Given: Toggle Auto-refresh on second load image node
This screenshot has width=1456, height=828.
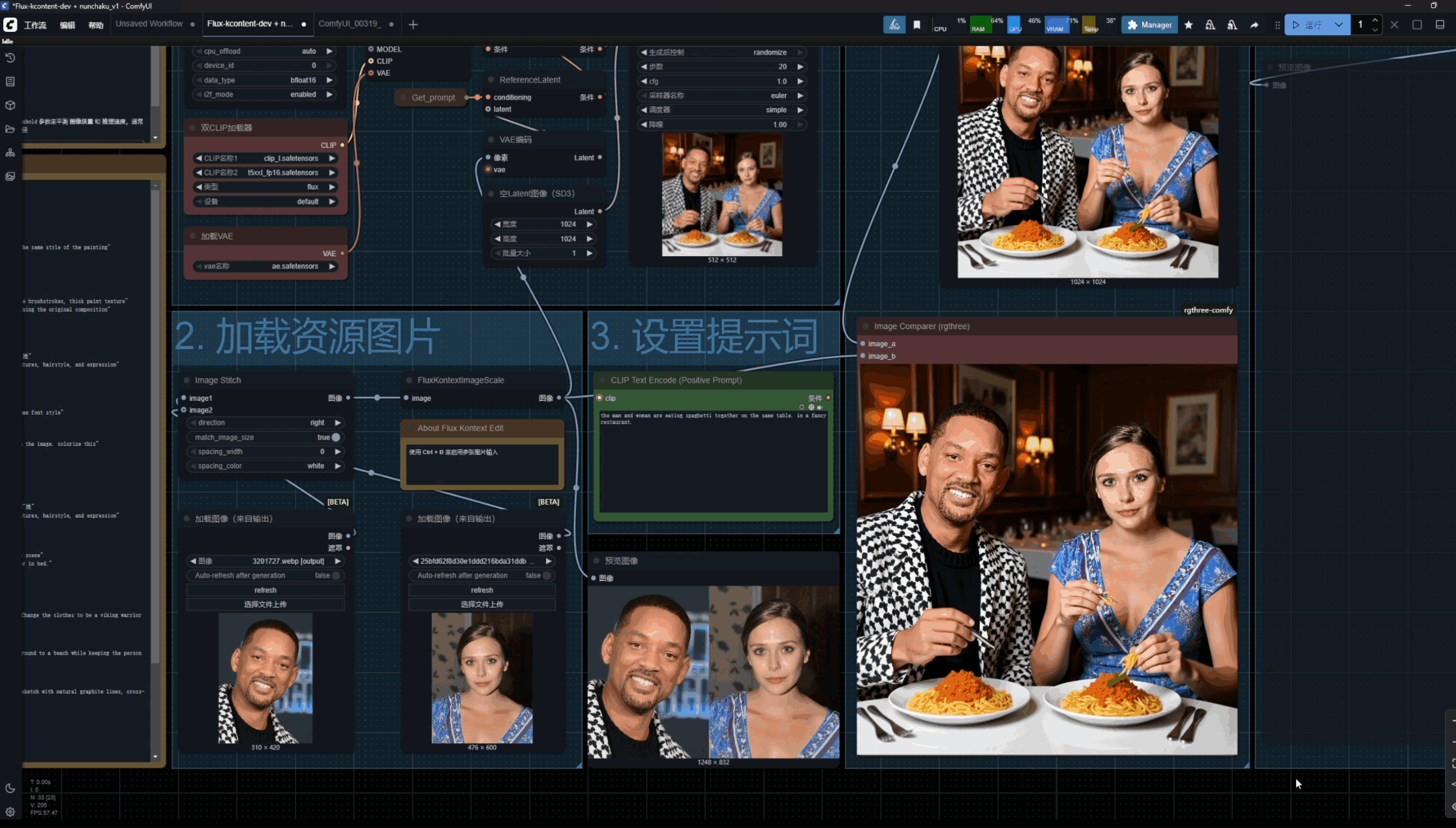Looking at the screenshot, I should pyautogui.click(x=547, y=576).
